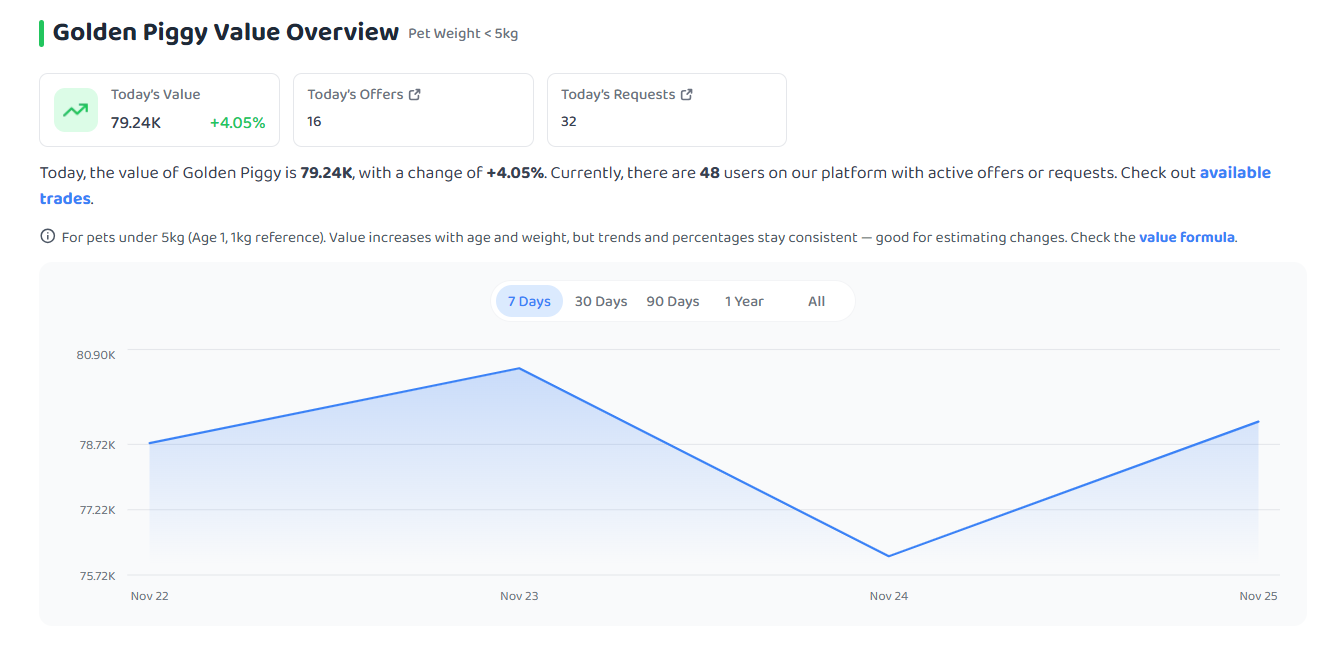
Task: Click the Golden Piggy Value Overview heading
Action: [x=226, y=32]
